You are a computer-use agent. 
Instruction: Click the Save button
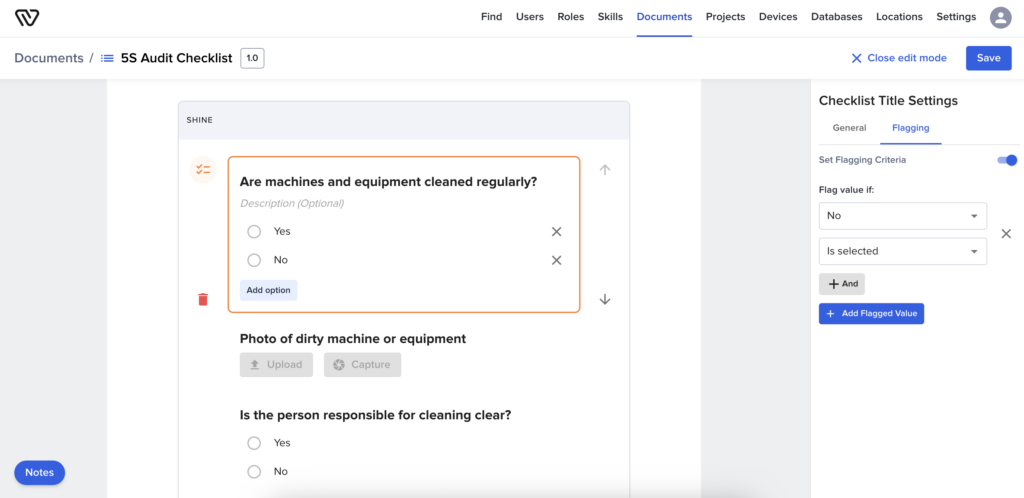click(x=988, y=58)
